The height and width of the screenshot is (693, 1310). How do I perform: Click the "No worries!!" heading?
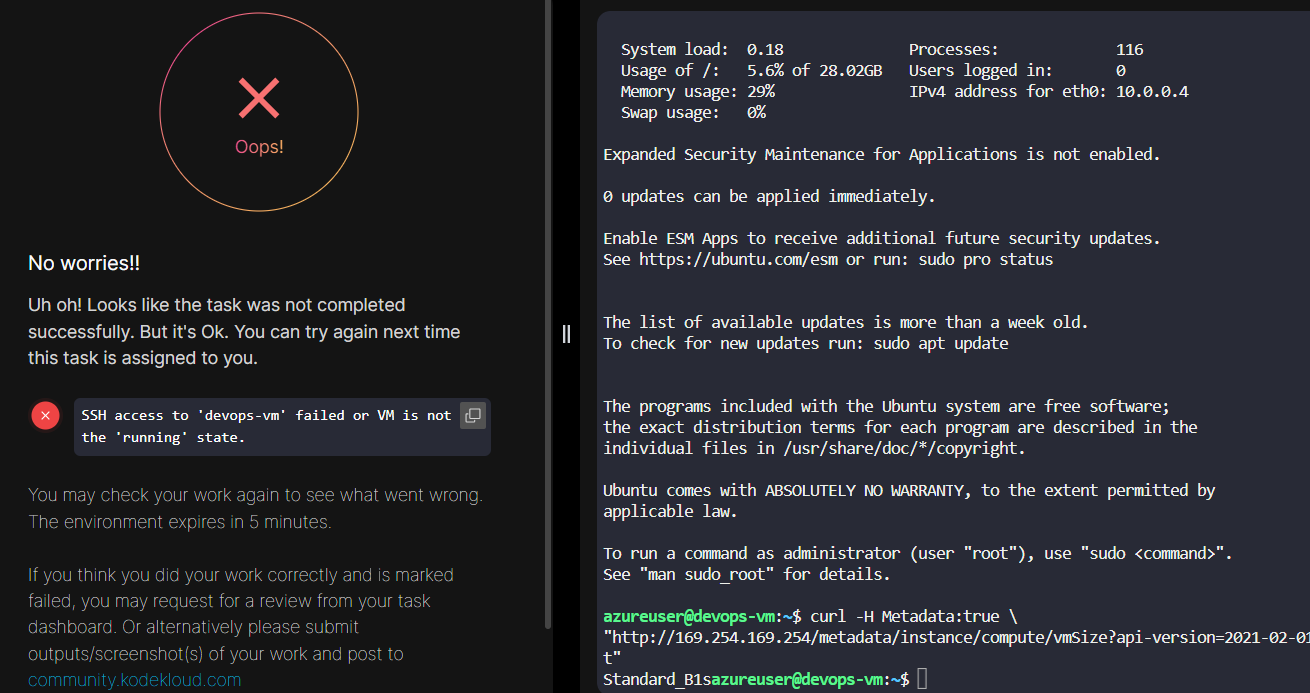pyautogui.click(x=84, y=264)
